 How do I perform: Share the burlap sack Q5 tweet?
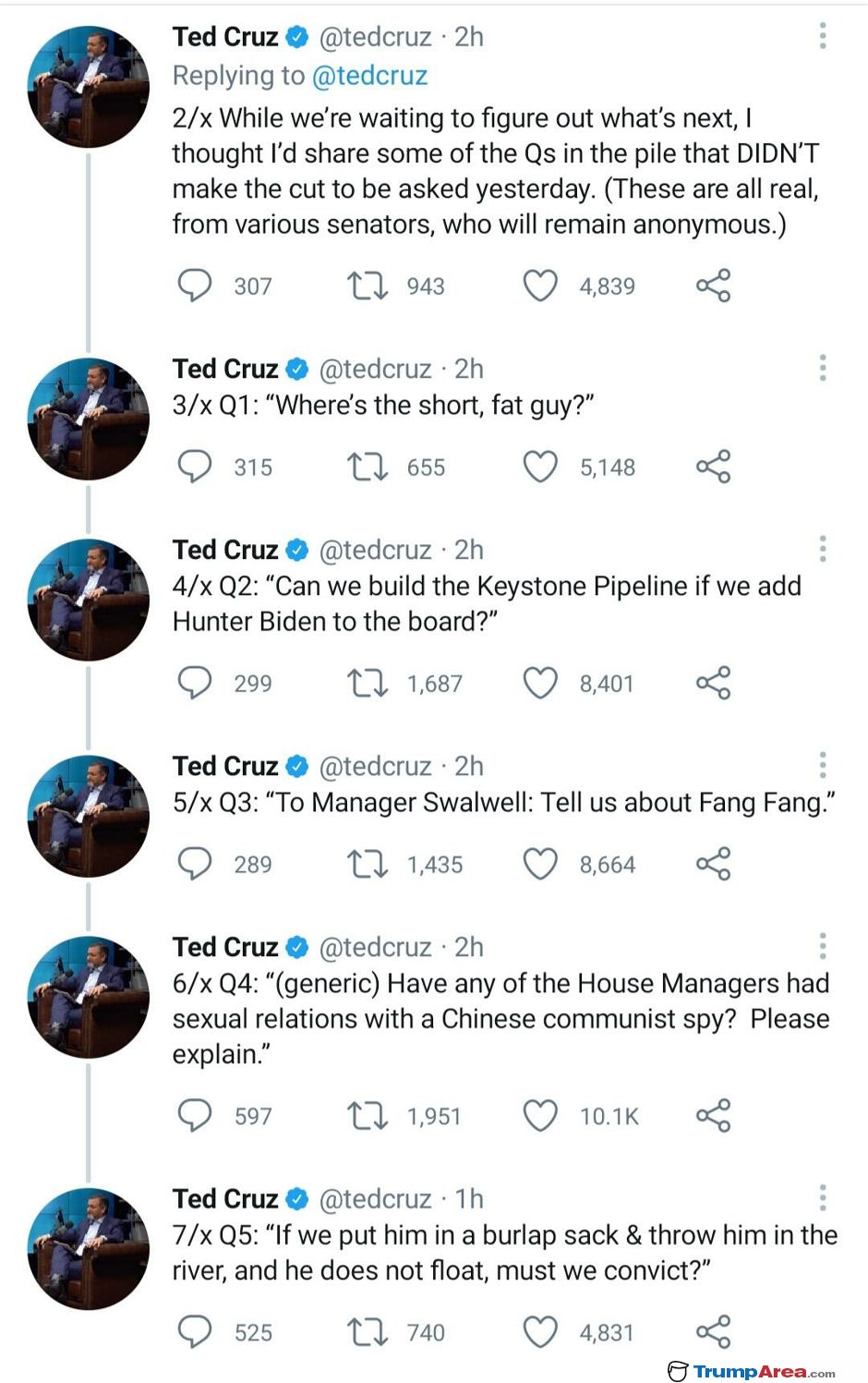[713, 1331]
